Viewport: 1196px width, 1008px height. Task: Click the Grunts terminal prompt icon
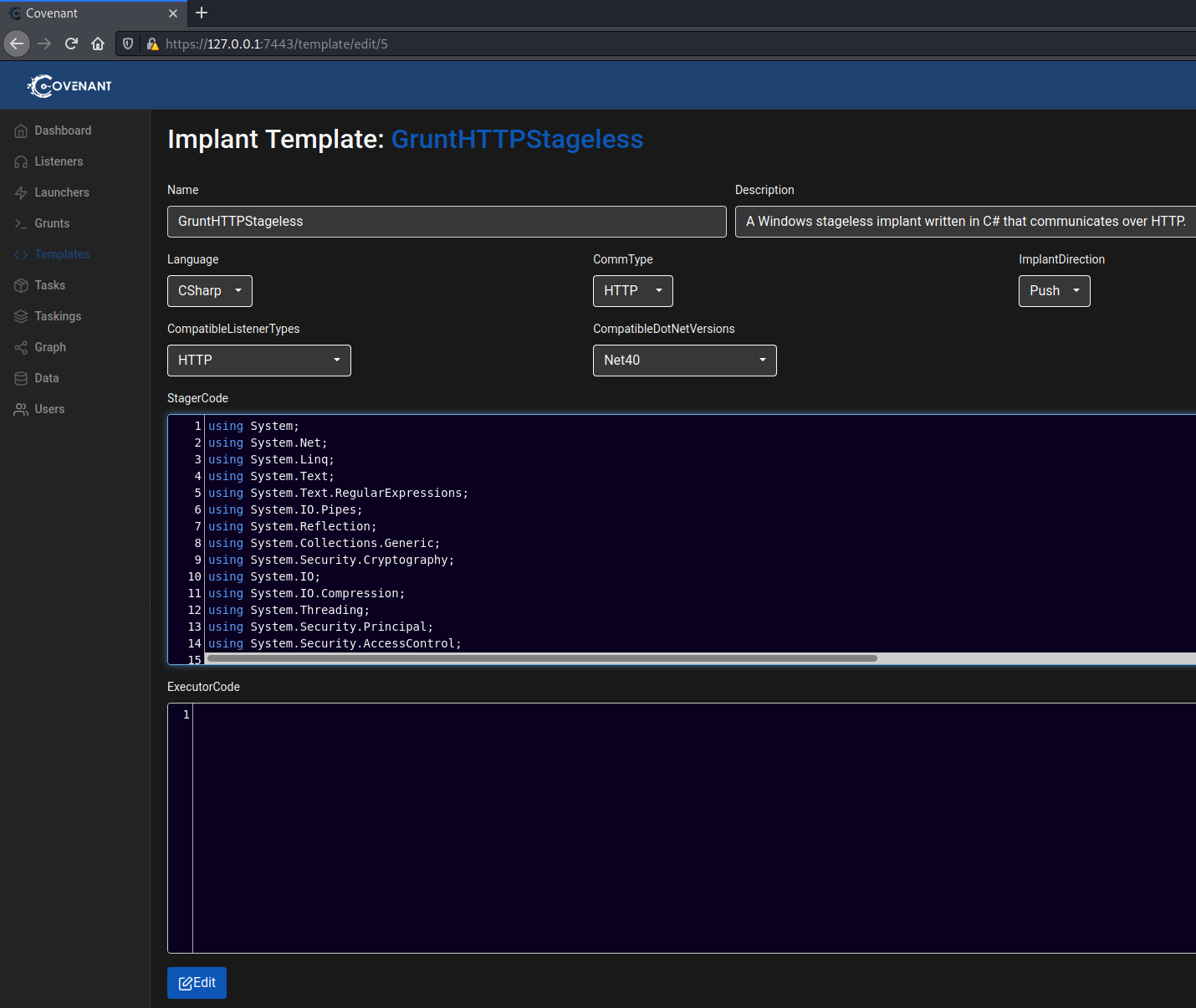[21, 224]
